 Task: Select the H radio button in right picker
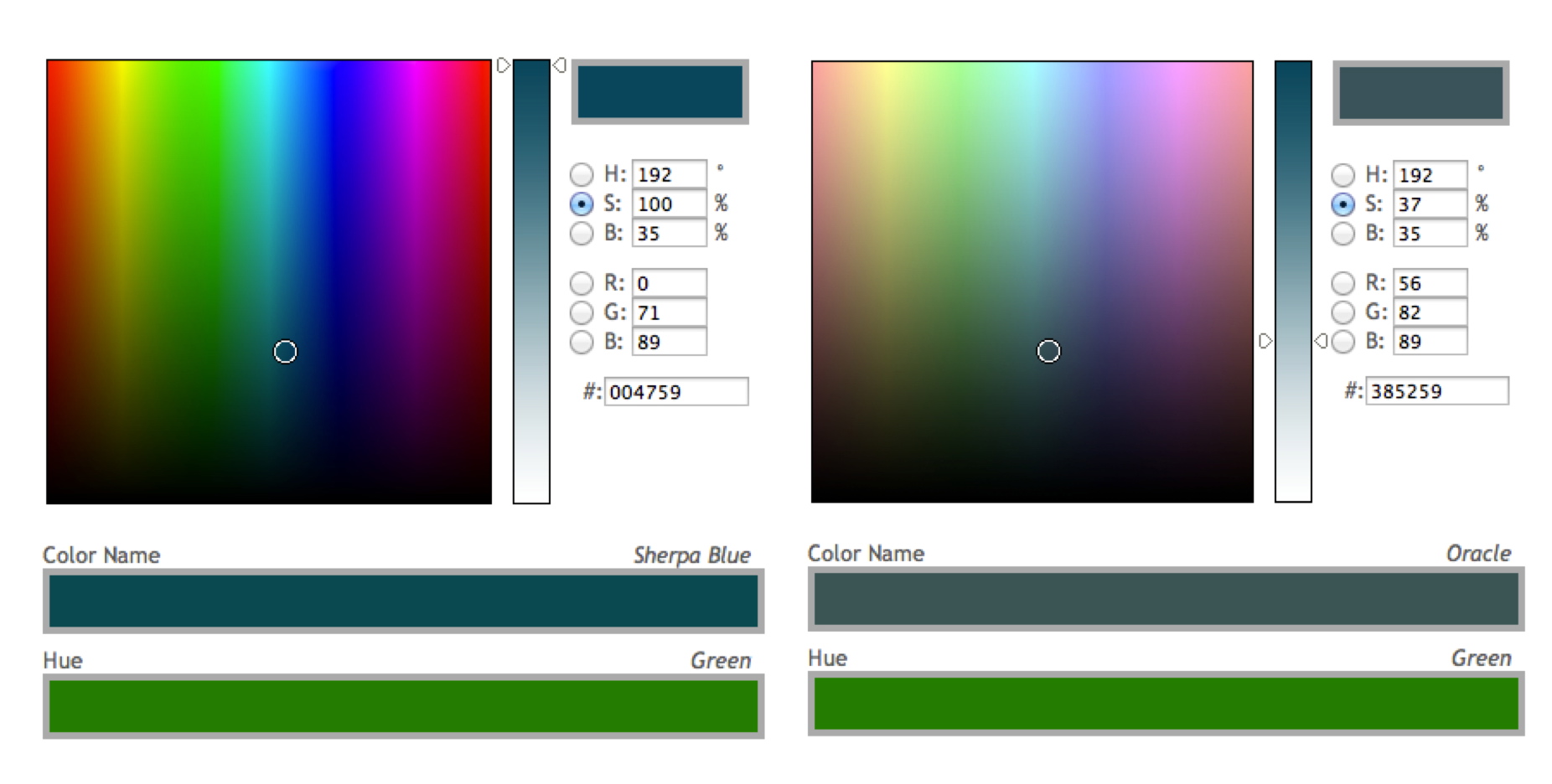[x=1342, y=174]
